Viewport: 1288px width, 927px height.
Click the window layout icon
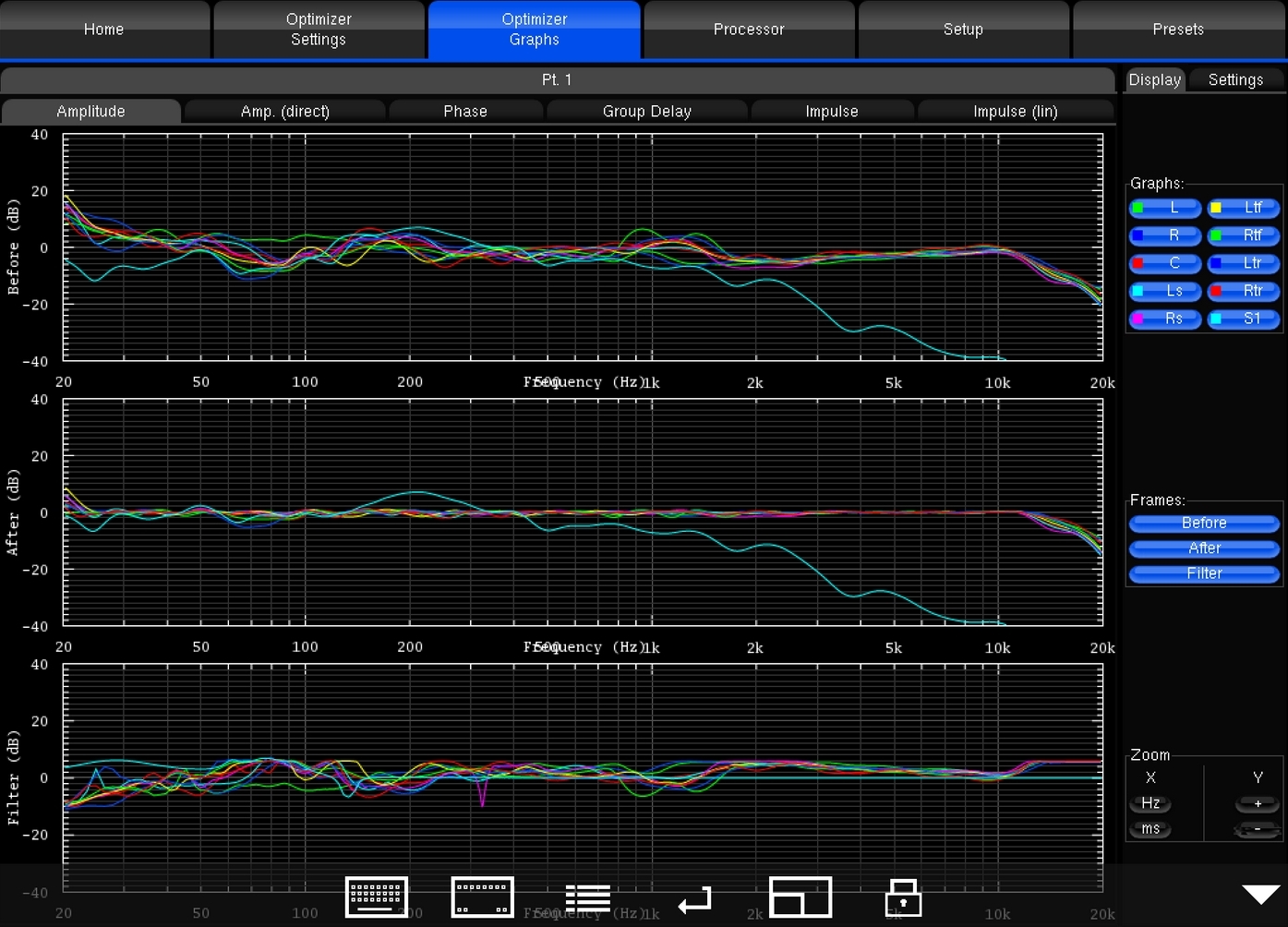tap(800, 897)
